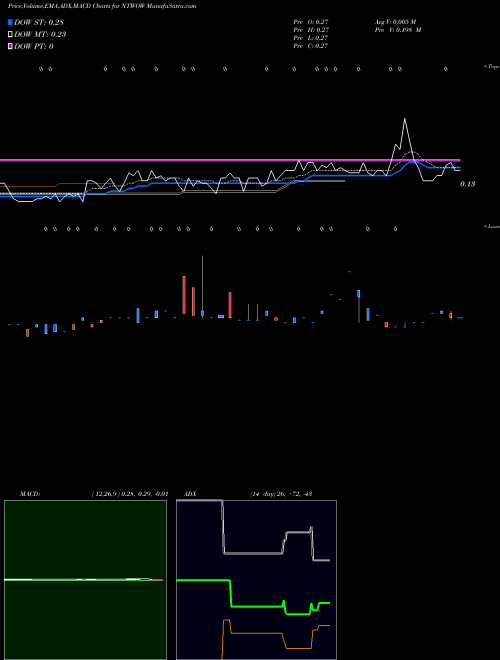The height and width of the screenshot is (660, 500).
Task: Click the MACD panel heading
Action: [x=30, y=494]
